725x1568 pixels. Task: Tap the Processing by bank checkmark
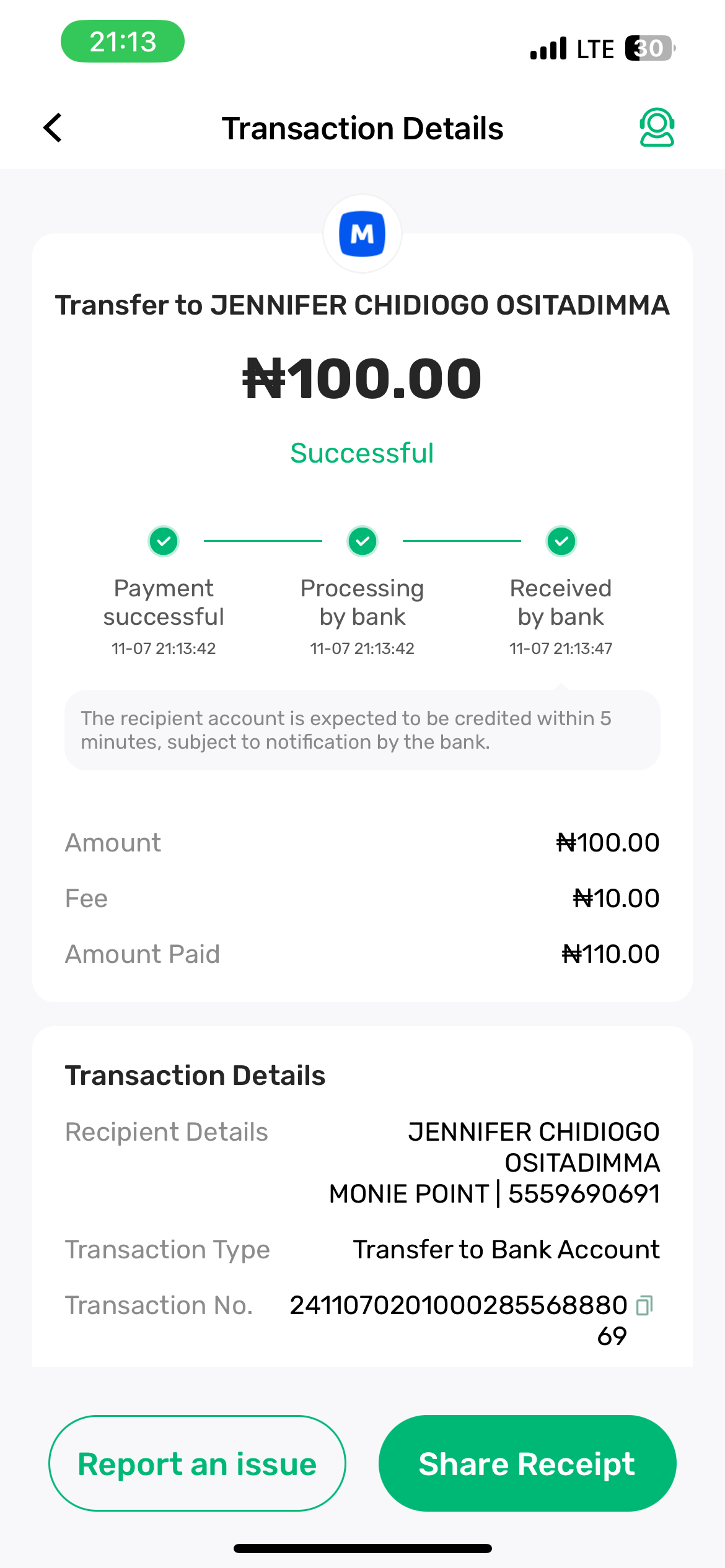(x=362, y=541)
